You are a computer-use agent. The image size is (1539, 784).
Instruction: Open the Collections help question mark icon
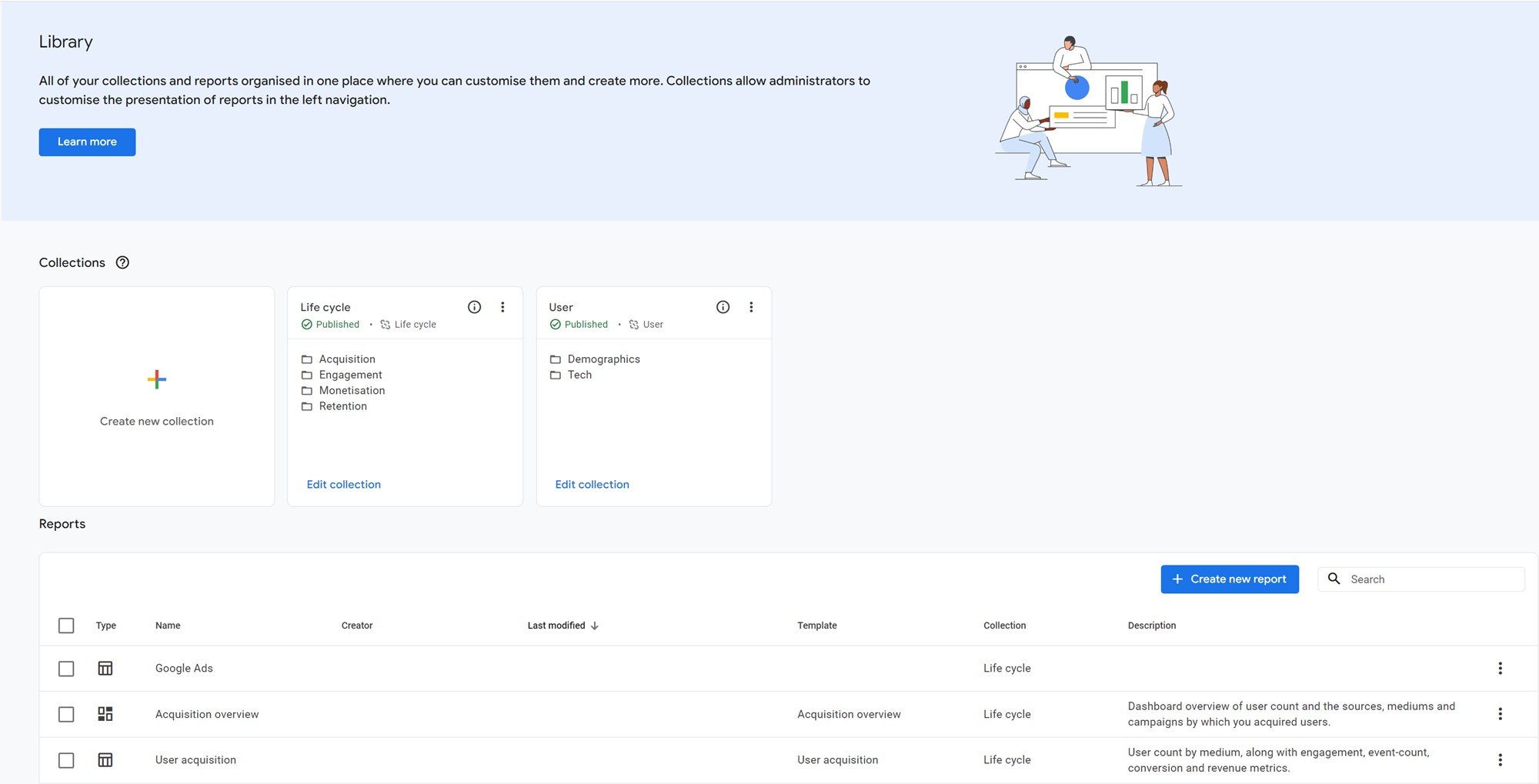point(122,262)
